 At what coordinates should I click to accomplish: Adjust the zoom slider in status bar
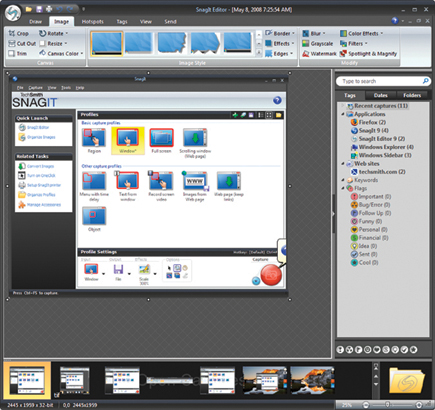point(388,405)
